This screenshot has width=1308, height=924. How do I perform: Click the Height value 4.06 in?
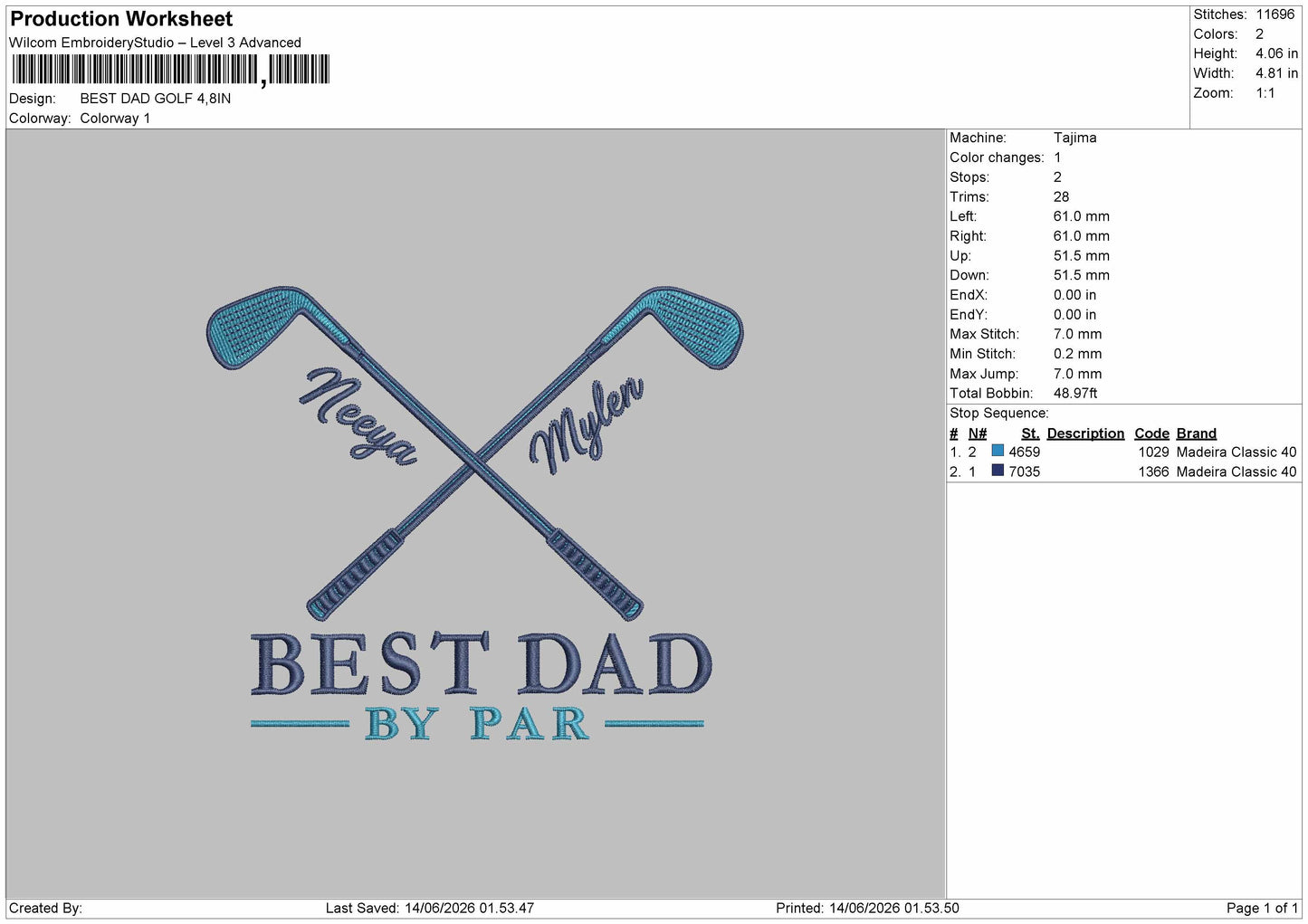1276,54
